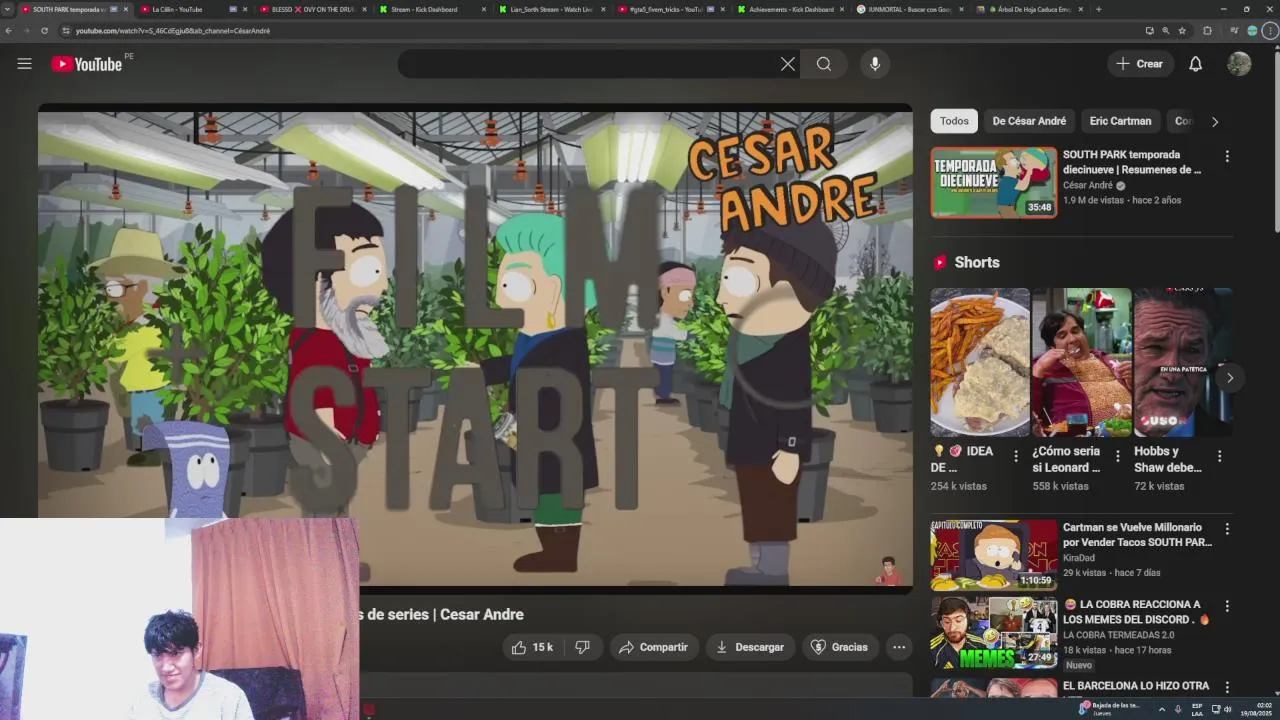Open the notifications bell
The image size is (1280, 720).
1195,64
